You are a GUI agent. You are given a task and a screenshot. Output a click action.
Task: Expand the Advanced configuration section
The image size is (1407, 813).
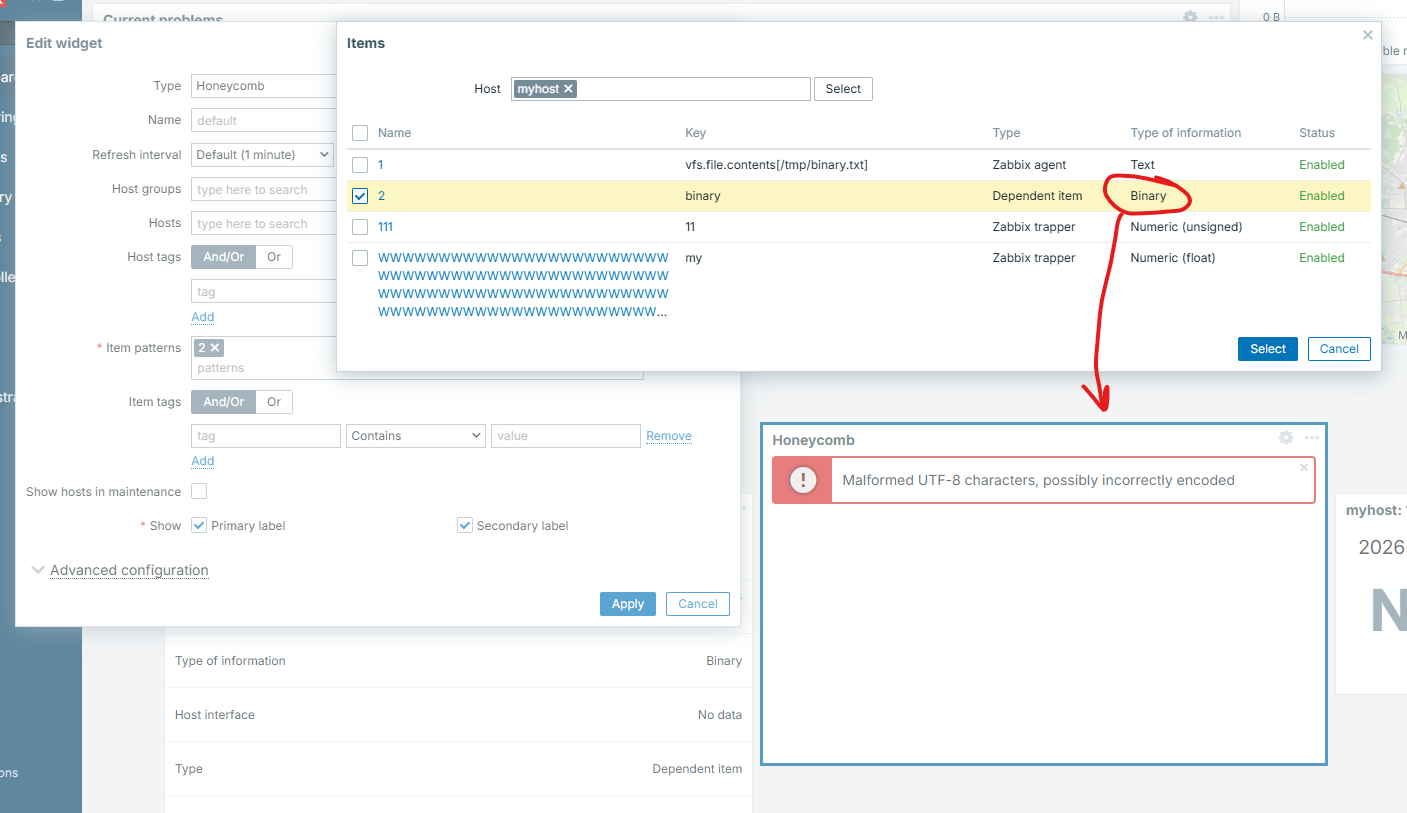(x=129, y=570)
